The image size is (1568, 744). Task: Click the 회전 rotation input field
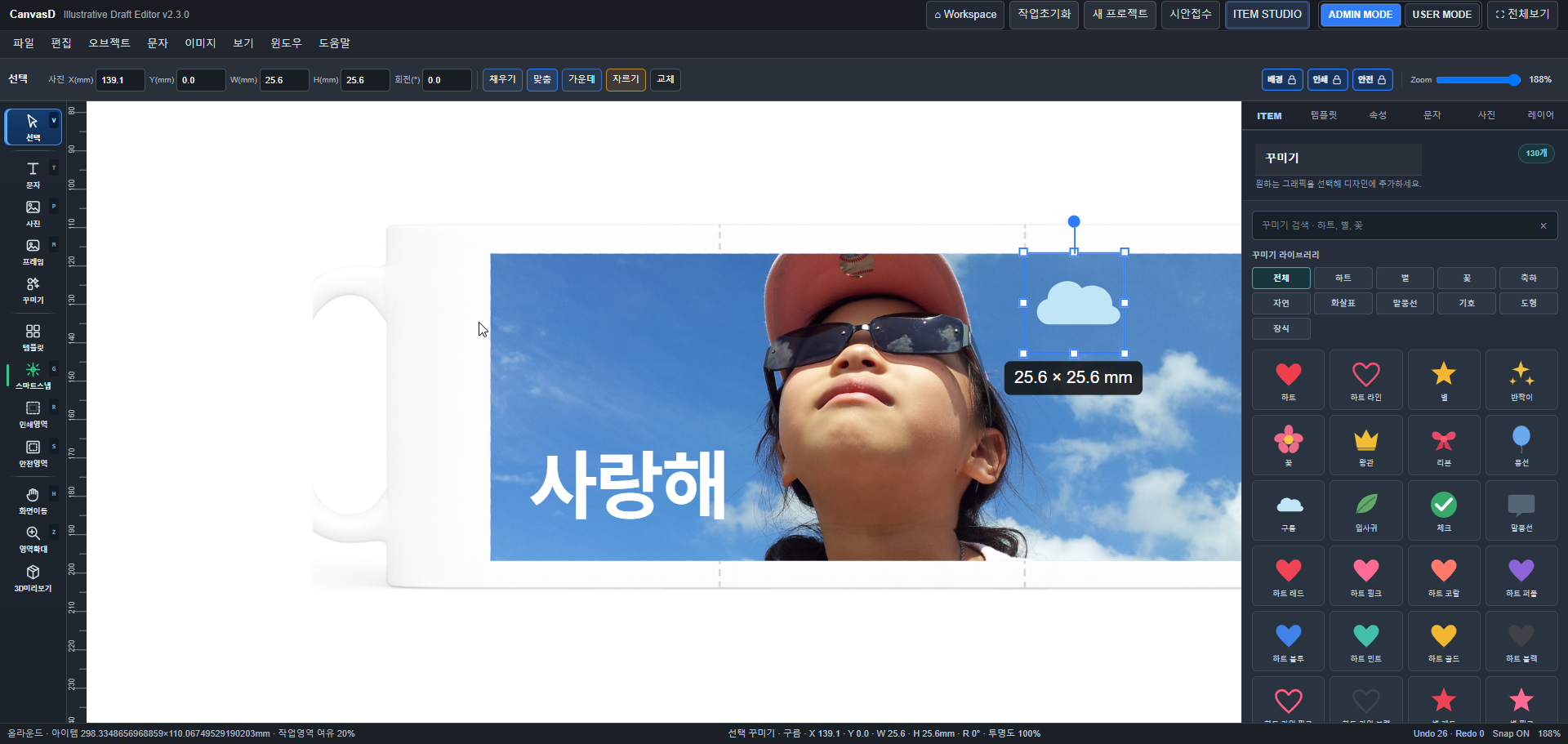(447, 80)
